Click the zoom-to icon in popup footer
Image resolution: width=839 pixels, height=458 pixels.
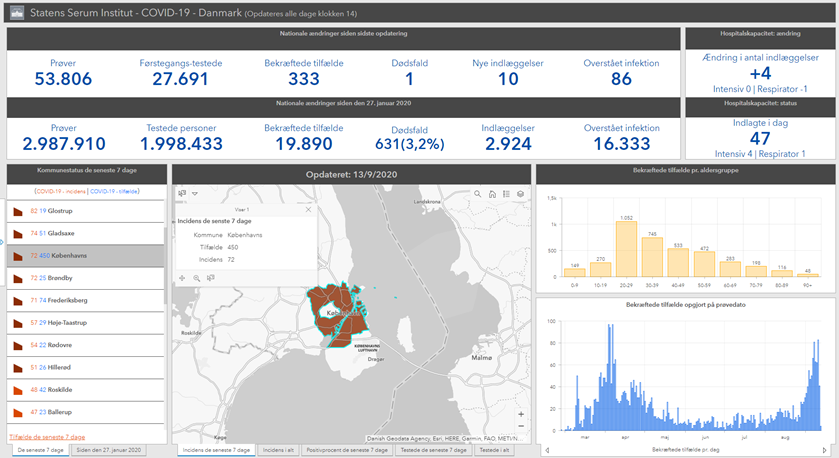tap(196, 278)
